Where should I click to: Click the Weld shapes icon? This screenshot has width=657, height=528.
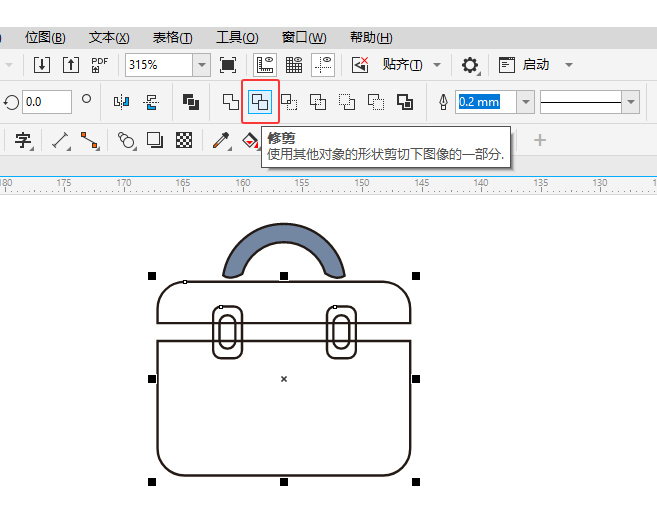click(230, 101)
